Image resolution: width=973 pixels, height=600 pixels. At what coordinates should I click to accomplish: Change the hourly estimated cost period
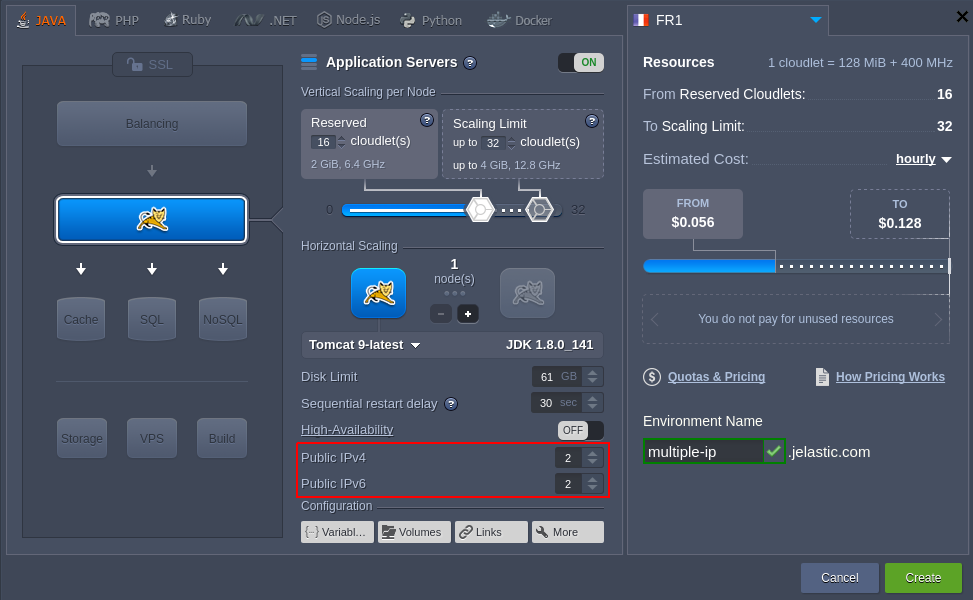[x=923, y=159]
